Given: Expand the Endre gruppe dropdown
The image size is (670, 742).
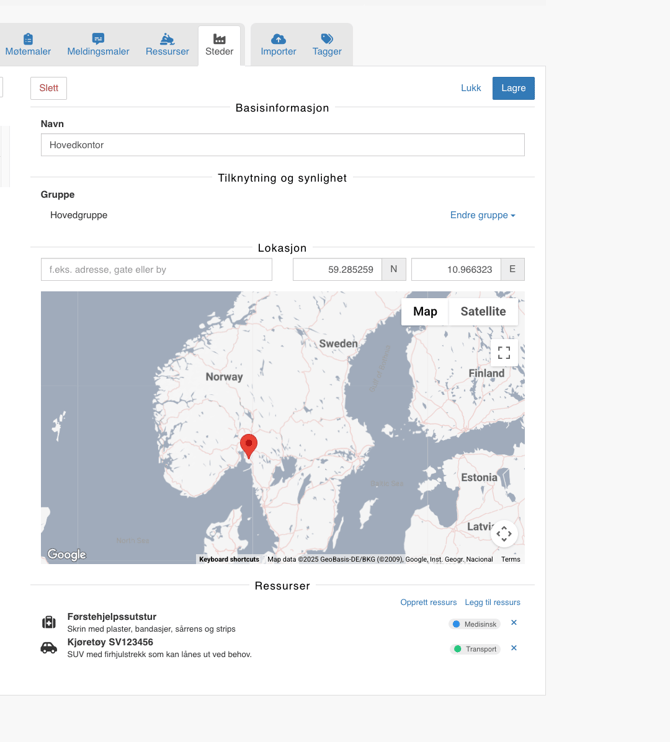Looking at the screenshot, I should (482, 215).
